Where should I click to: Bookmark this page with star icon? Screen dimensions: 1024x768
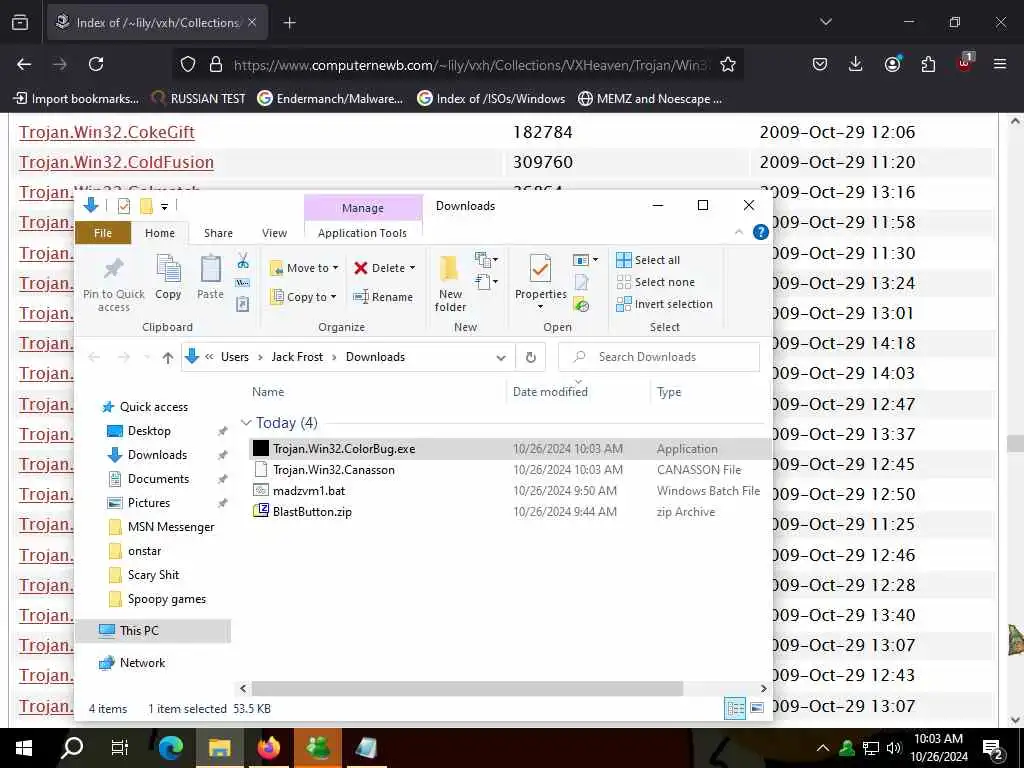[x=728, y=64]
